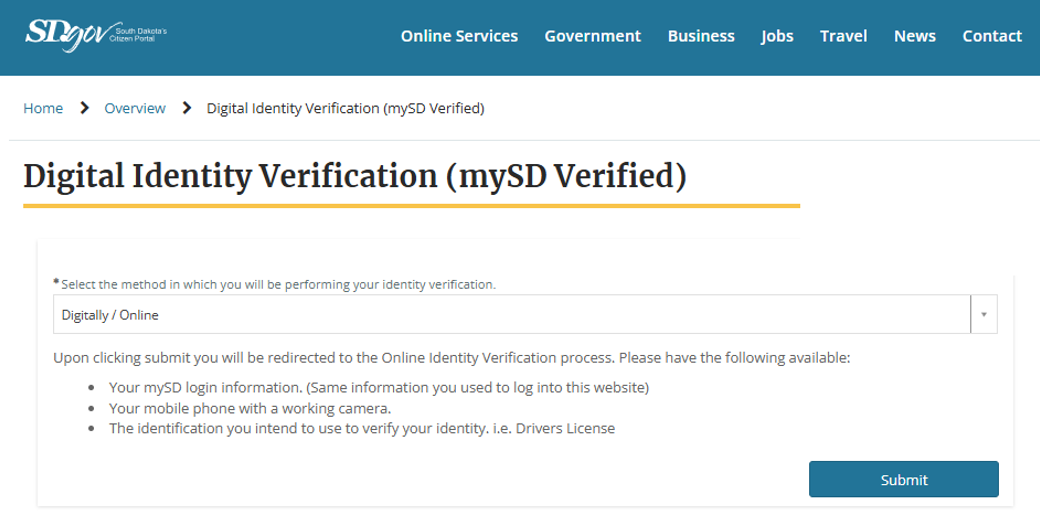The image size is (1040, 522).
Task: Open the Online Services menu
Action: (x=459, y=36)
